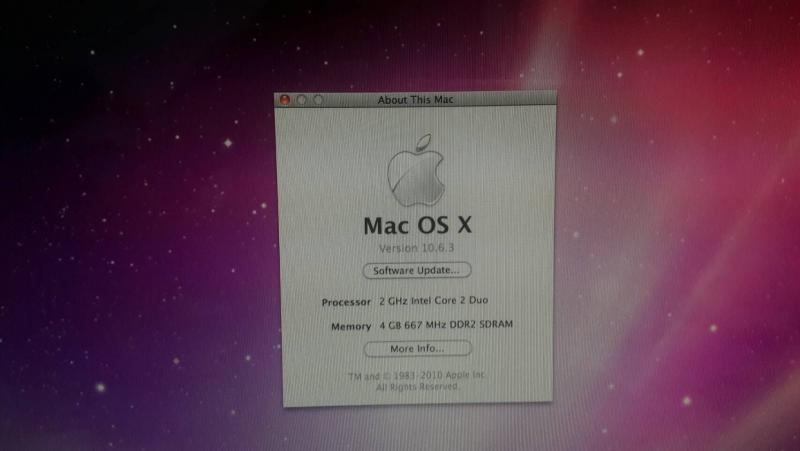Click the Version 10.6.3 text
Image resolution: width=800 pixels, height=451 pixels.
[416, 248]
